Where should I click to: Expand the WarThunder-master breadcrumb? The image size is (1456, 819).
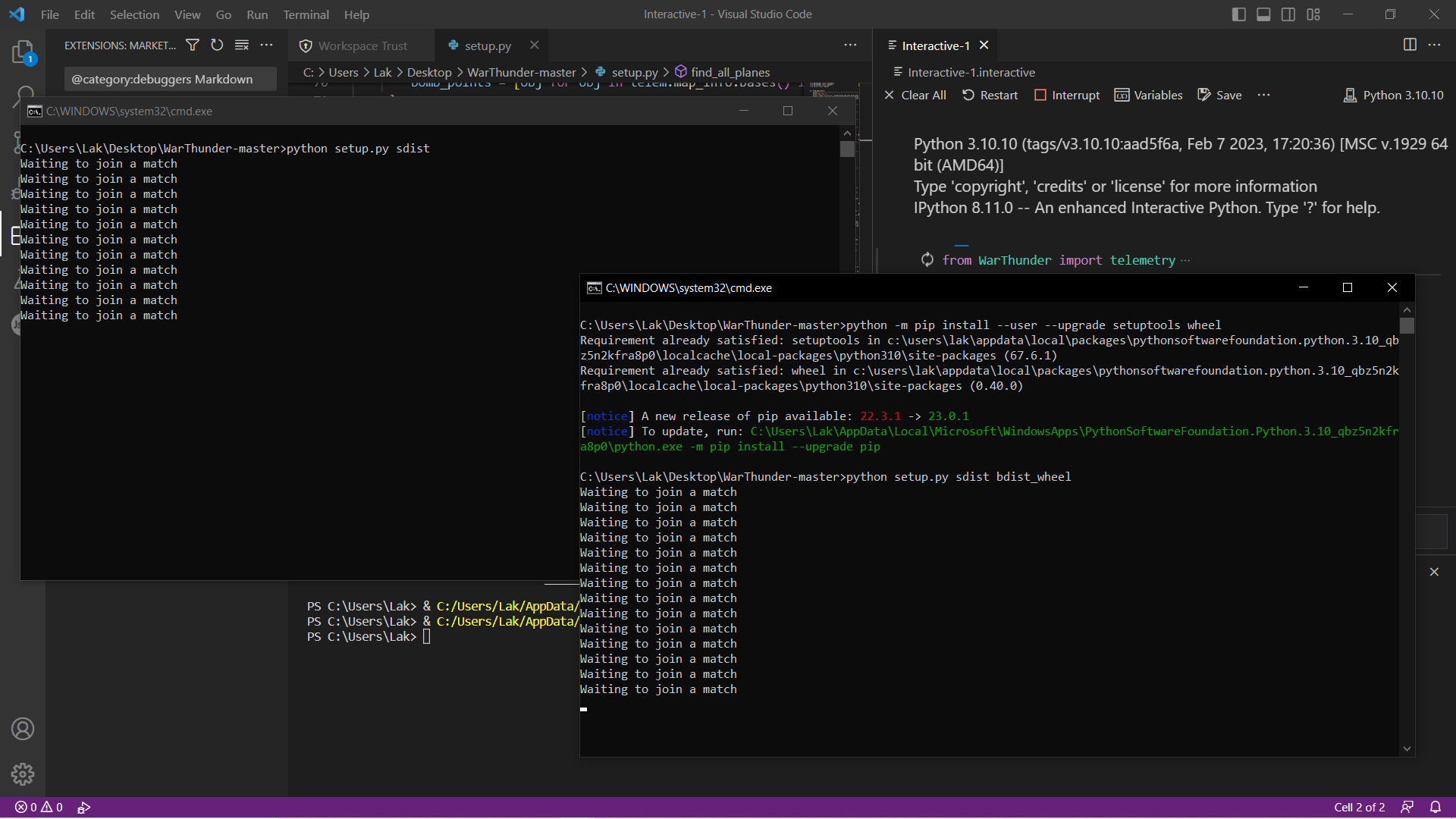click(x=522, y=72)
